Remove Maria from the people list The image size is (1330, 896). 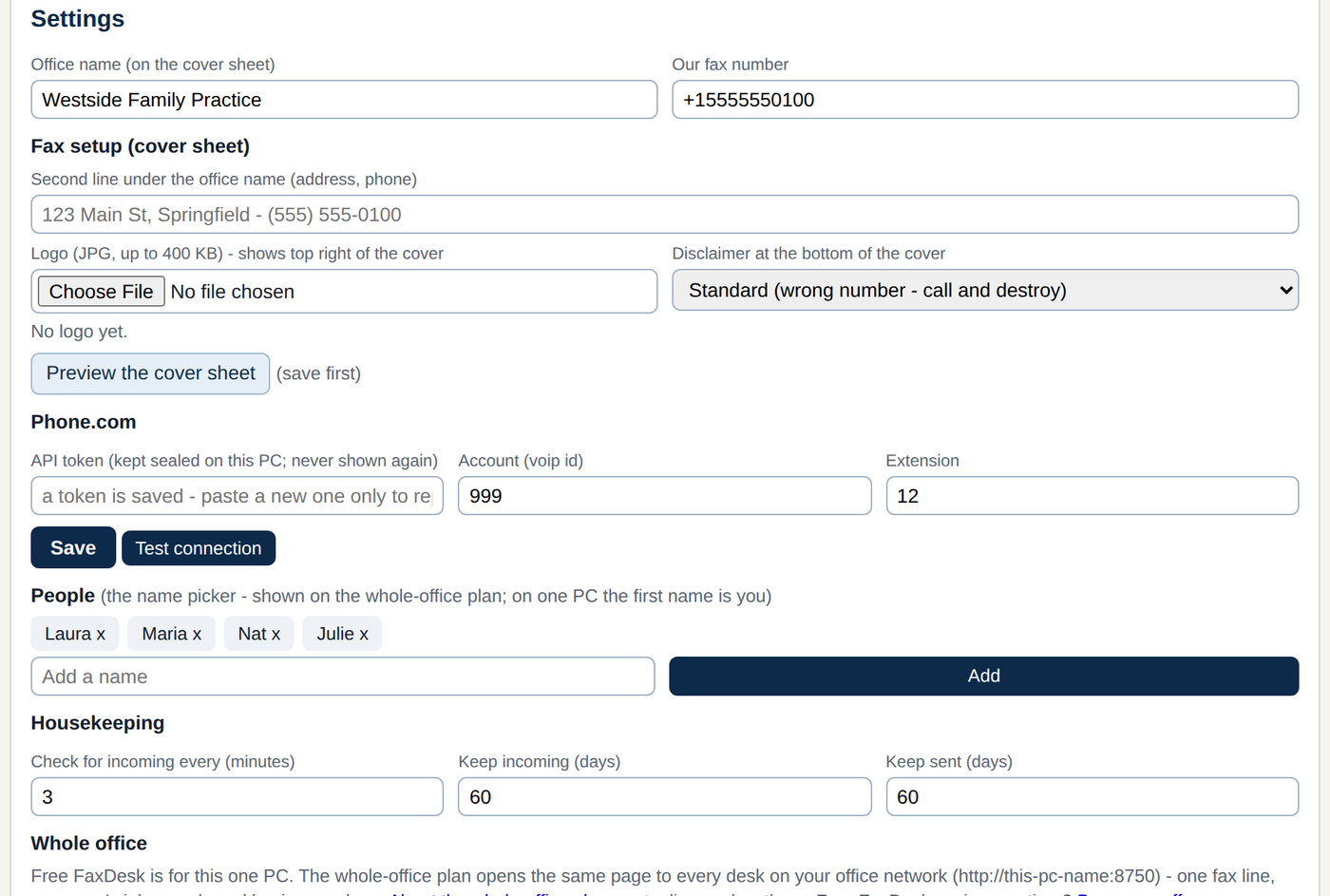172,634
